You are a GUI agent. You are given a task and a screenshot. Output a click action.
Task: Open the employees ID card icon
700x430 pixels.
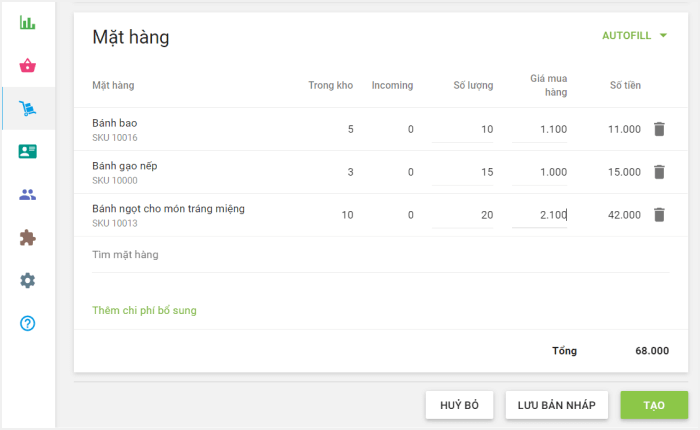point(28,151)
